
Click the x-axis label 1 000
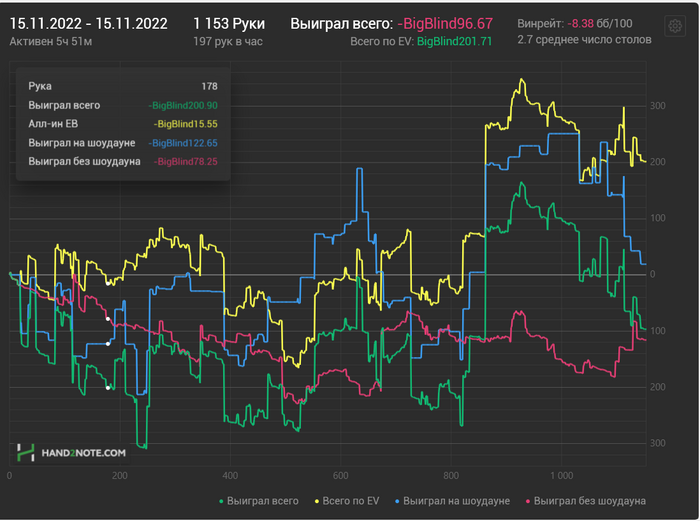562,475
